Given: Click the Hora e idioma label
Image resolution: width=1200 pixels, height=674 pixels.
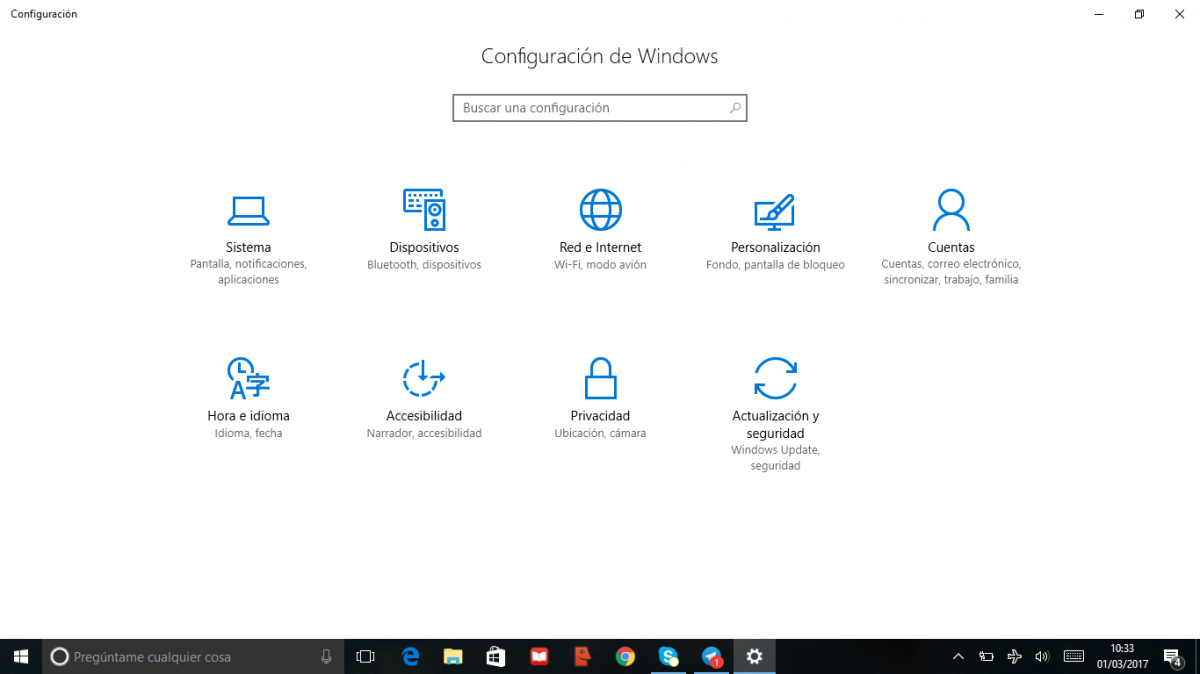Looking at the screenshot, I should pos(248,416).
